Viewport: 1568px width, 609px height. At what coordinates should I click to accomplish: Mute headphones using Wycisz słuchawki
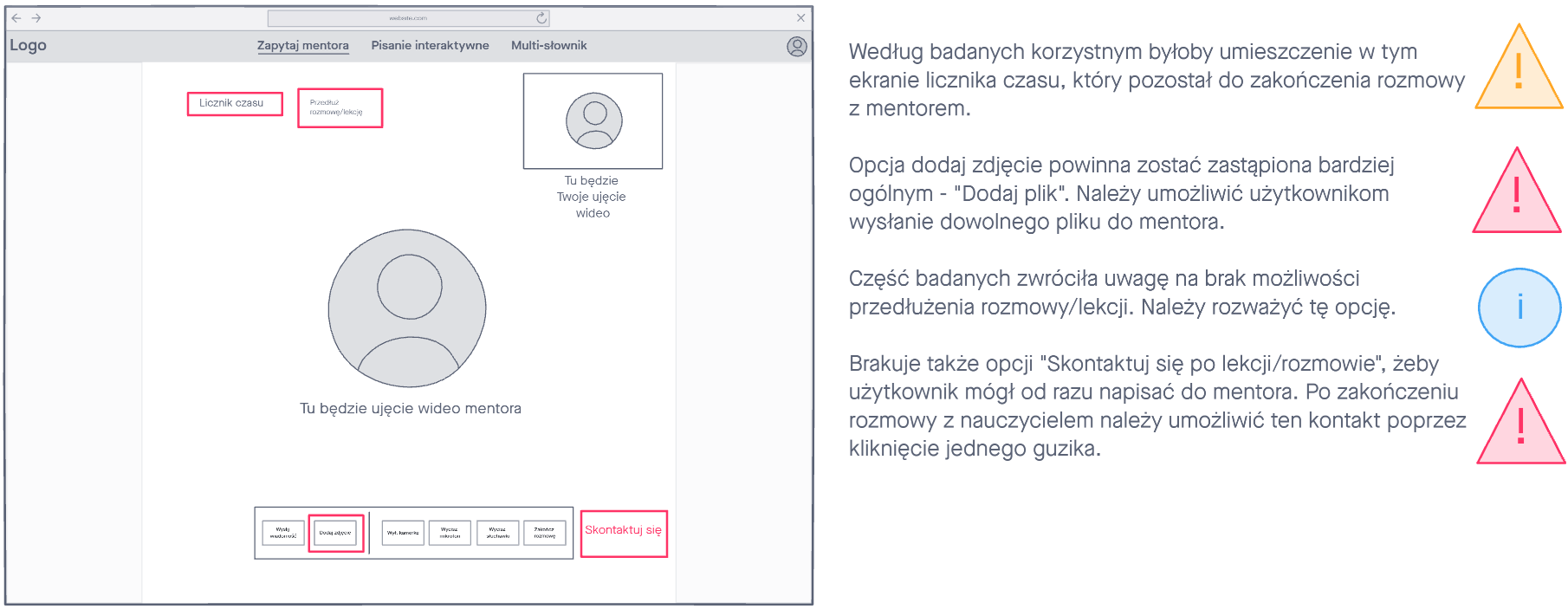pos(497,533)
